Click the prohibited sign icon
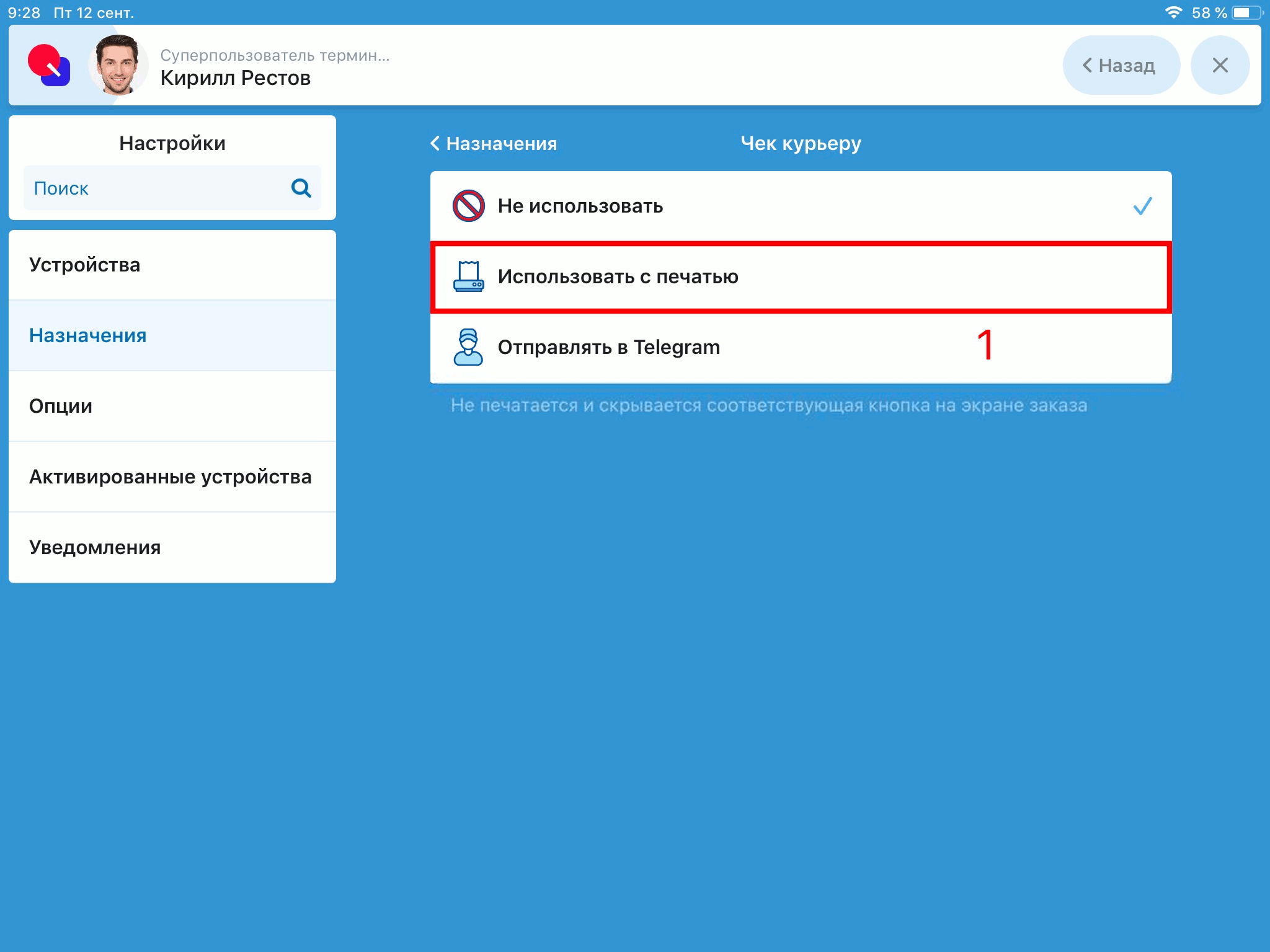 point(468,206)
